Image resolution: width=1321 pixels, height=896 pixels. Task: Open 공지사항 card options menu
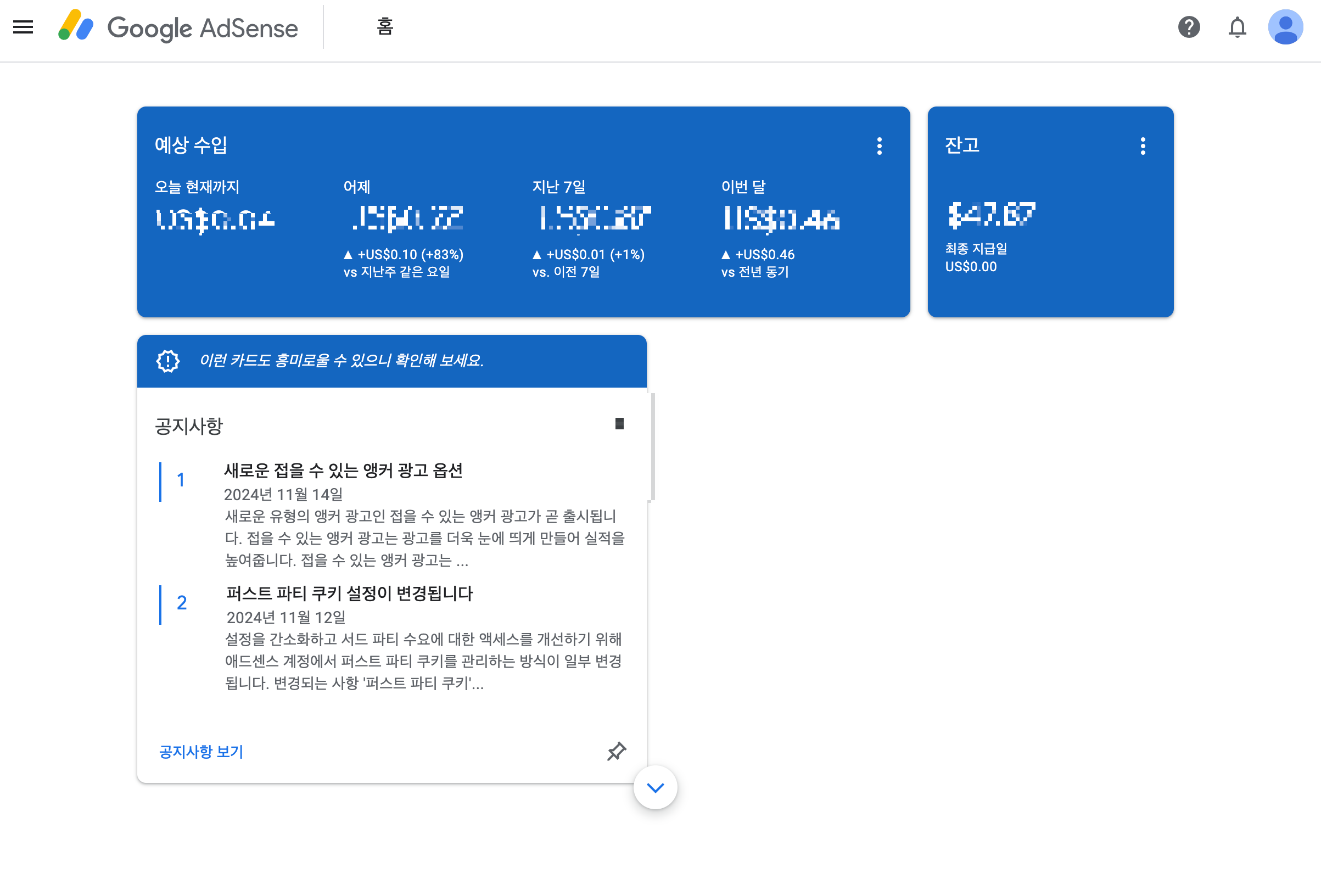coord(619,423)
